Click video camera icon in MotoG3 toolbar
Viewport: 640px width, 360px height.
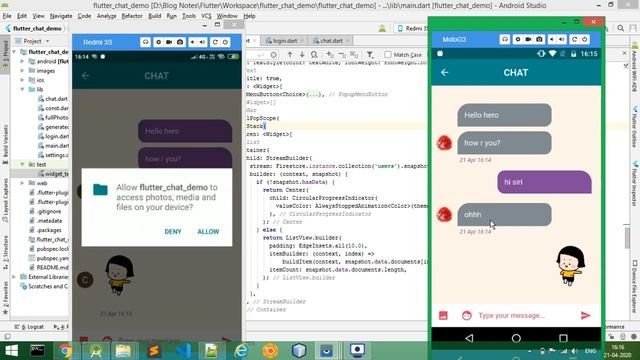click(529, 39)
